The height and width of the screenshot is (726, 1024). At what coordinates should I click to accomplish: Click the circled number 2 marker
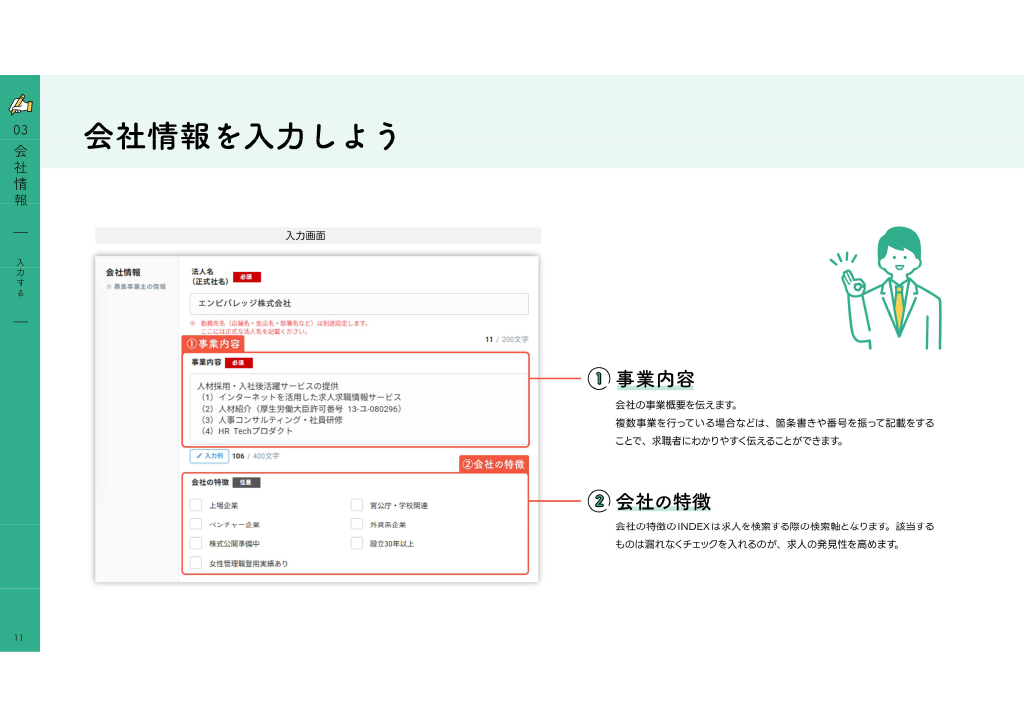[598, 501]
